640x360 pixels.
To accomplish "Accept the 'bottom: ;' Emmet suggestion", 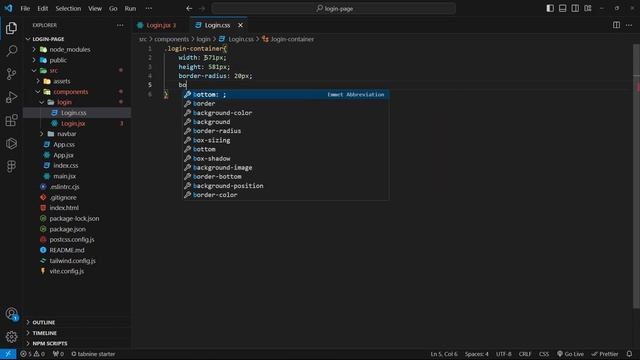I will pos(285,95).
